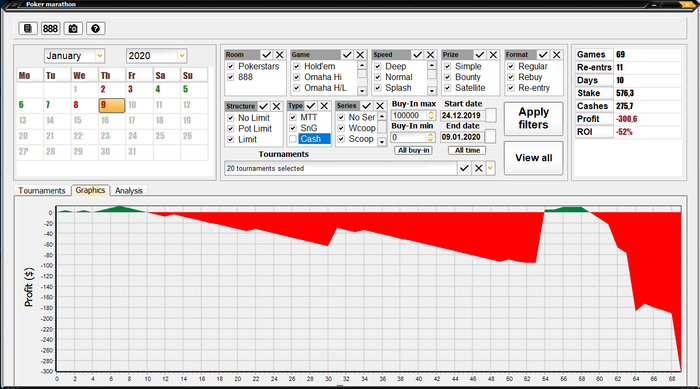Click the '20 tournaments selected' field
Screen dimensions: 700x389
[x=341, y=168]
